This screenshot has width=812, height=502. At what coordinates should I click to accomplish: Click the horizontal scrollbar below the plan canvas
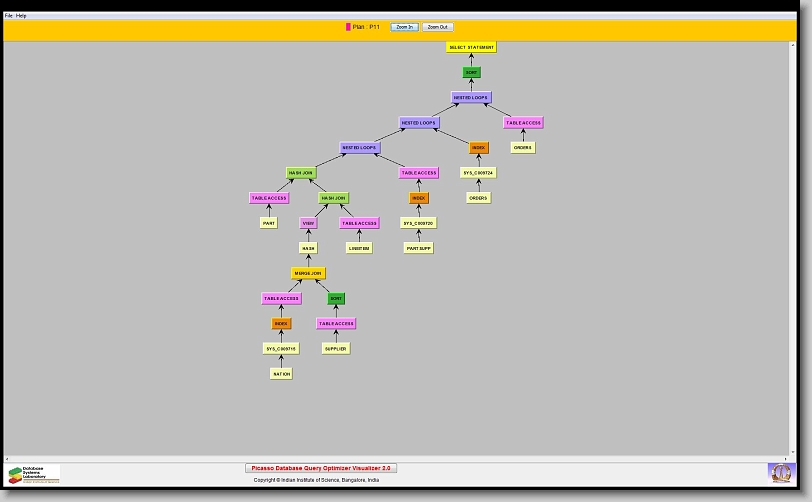pyautogui.click(x=400, y=458)
